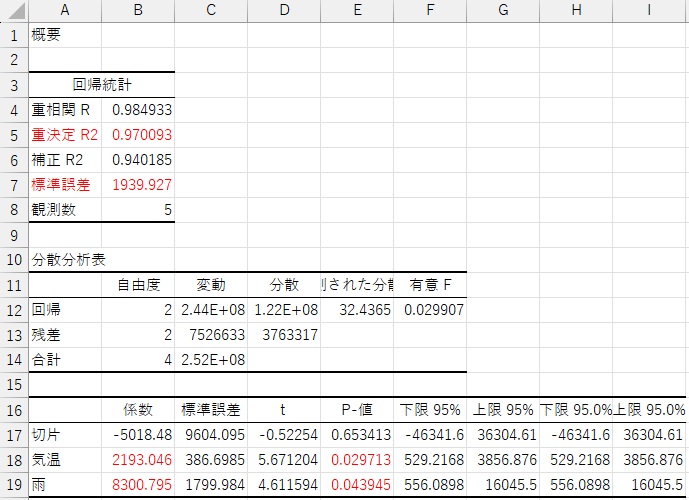Screen dimensions: 689x500
Task: Select 補正 R2 value 0.940185
Action: (x=138, y=160)
